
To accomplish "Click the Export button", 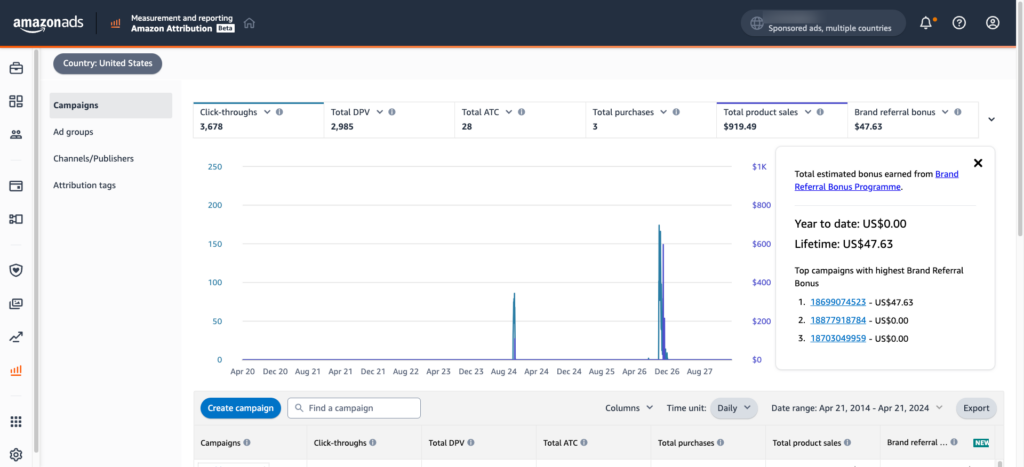I will 976,408.
